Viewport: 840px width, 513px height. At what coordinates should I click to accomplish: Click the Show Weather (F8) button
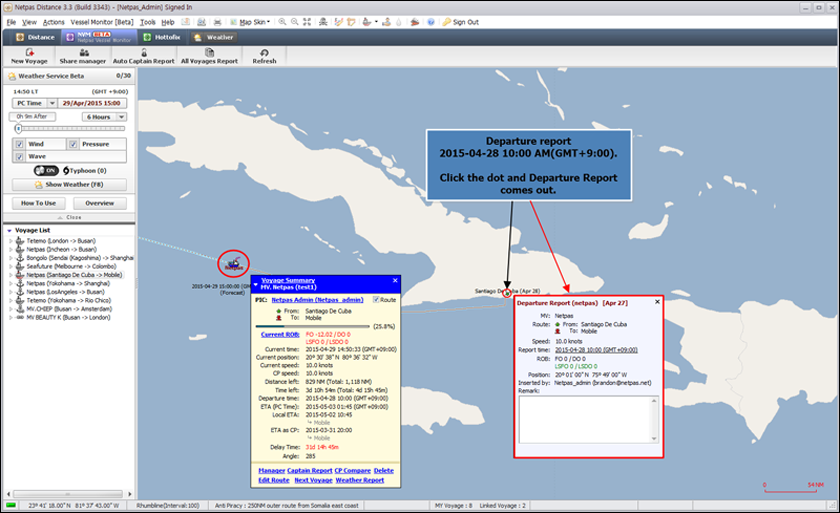[69, 184]
